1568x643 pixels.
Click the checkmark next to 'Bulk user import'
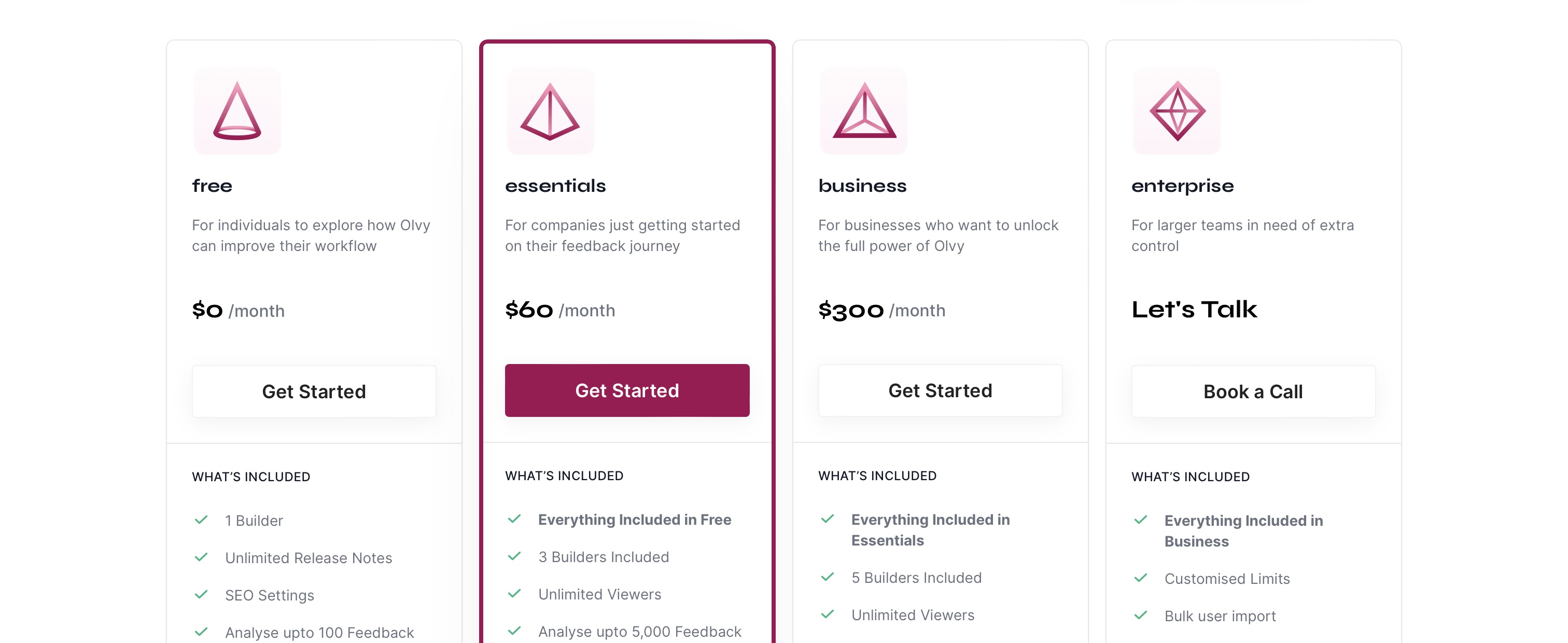[1141, 616]
